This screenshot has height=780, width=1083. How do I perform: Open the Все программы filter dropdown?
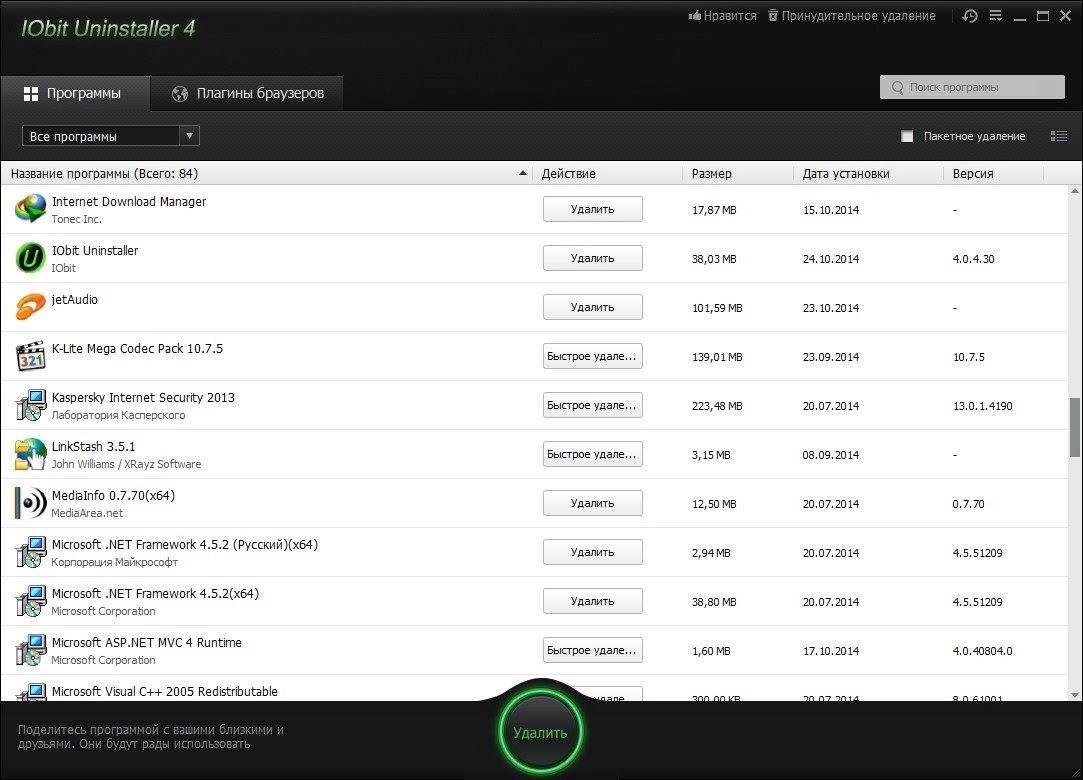tap(111, 136)
